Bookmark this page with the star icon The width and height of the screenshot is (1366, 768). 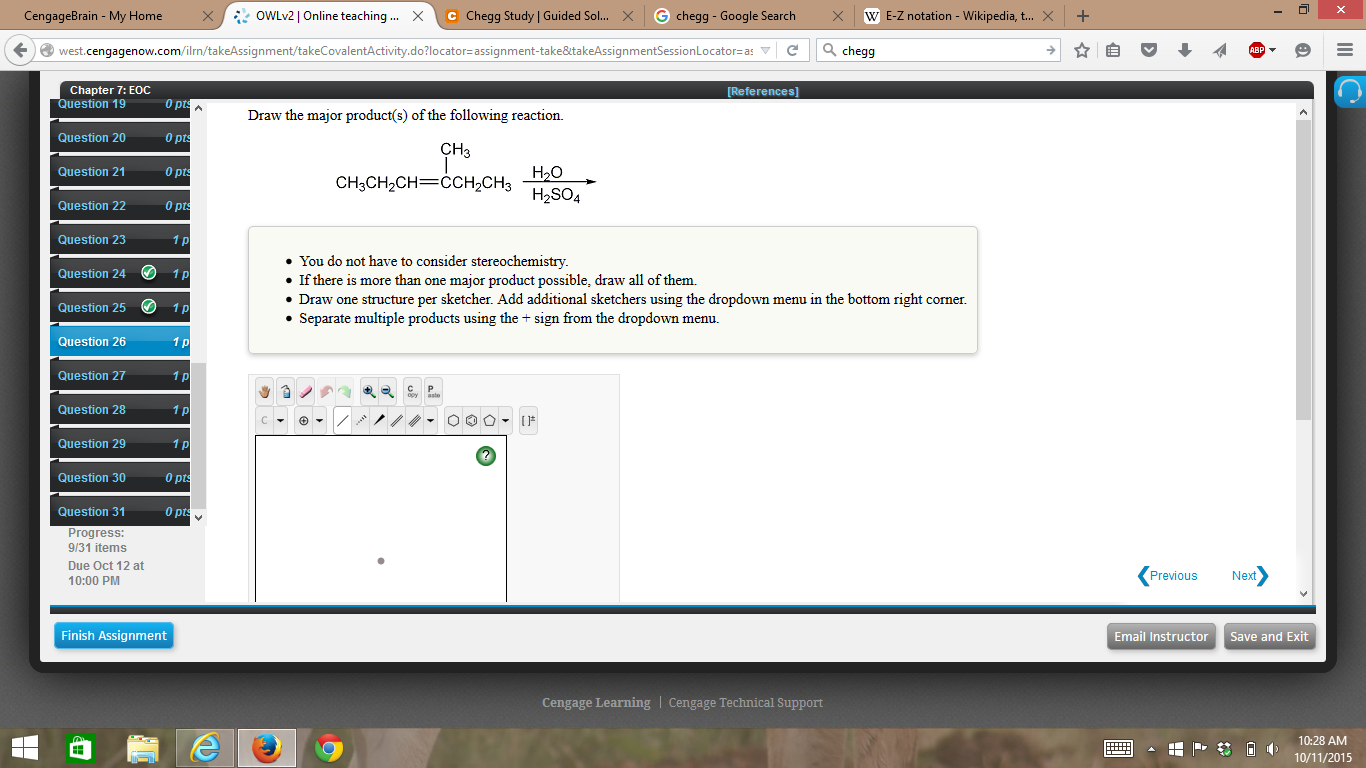tap(1082, 50)
